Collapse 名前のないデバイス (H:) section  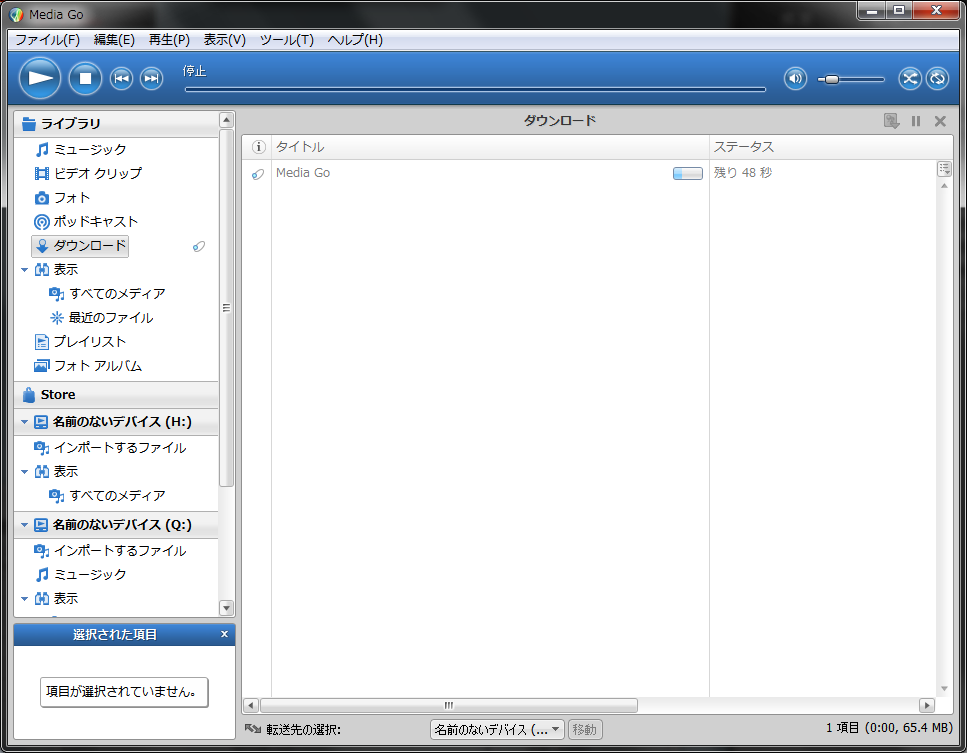click(x=25, y=422)
